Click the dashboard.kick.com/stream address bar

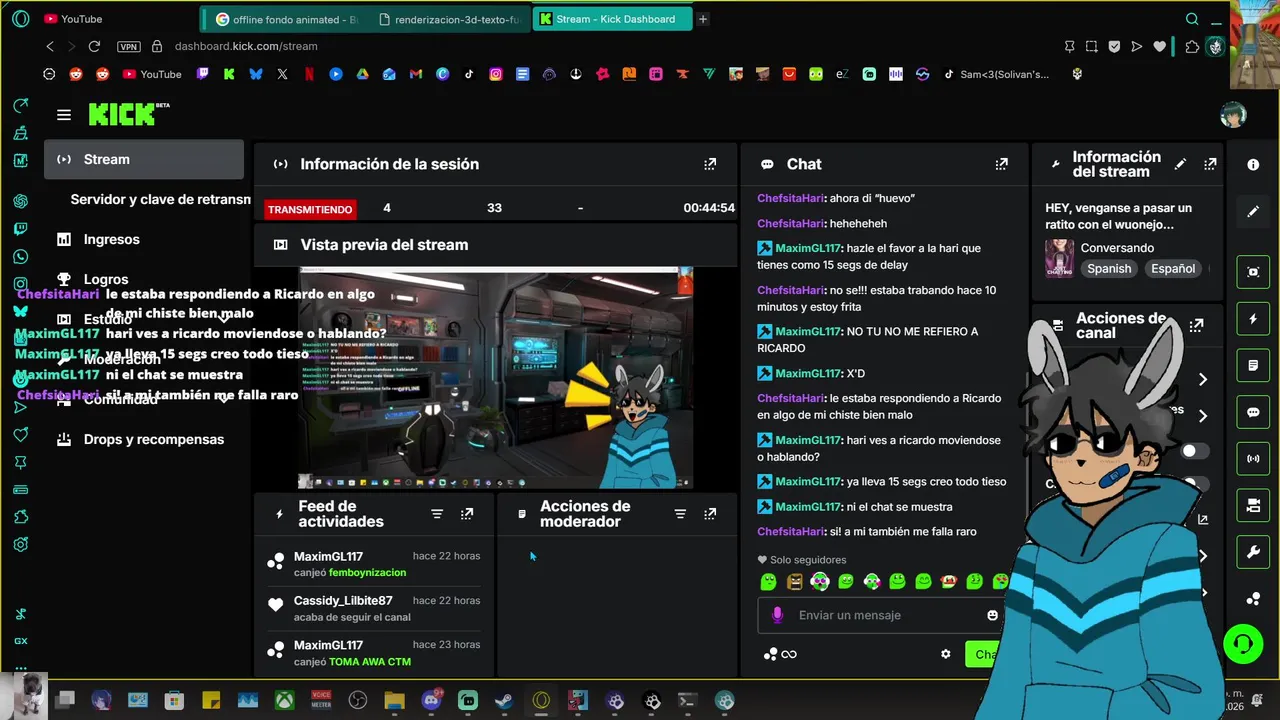click(246, 46)
